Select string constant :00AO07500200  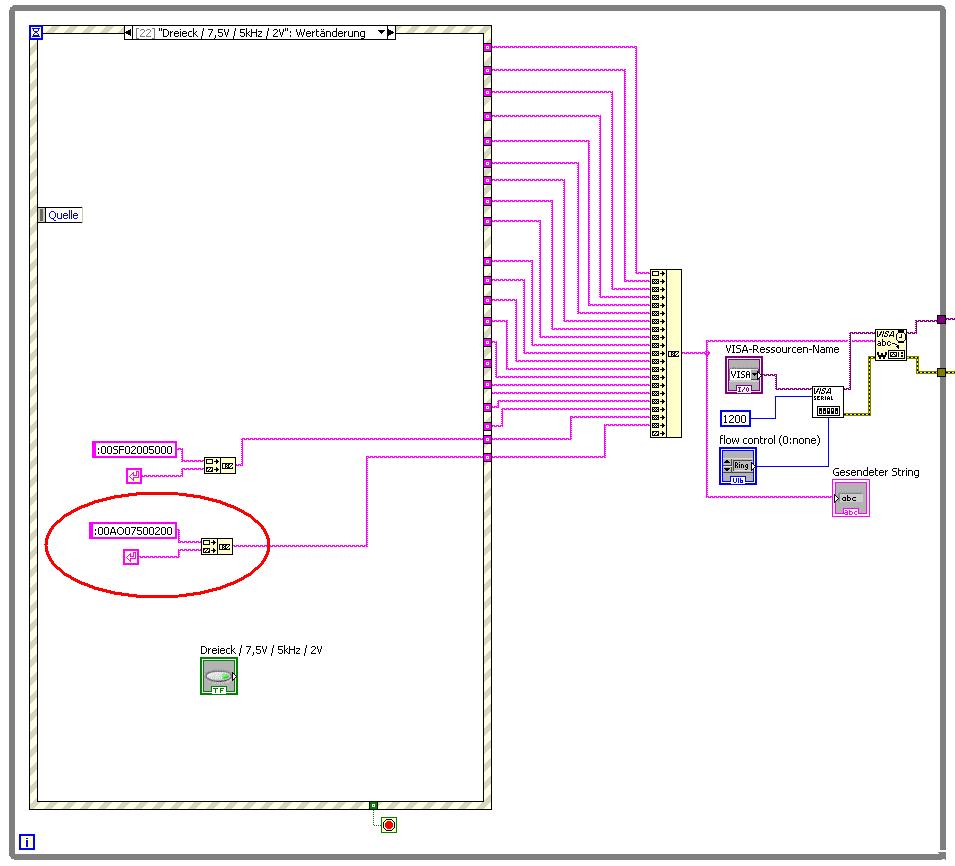(x=133, y=531)
